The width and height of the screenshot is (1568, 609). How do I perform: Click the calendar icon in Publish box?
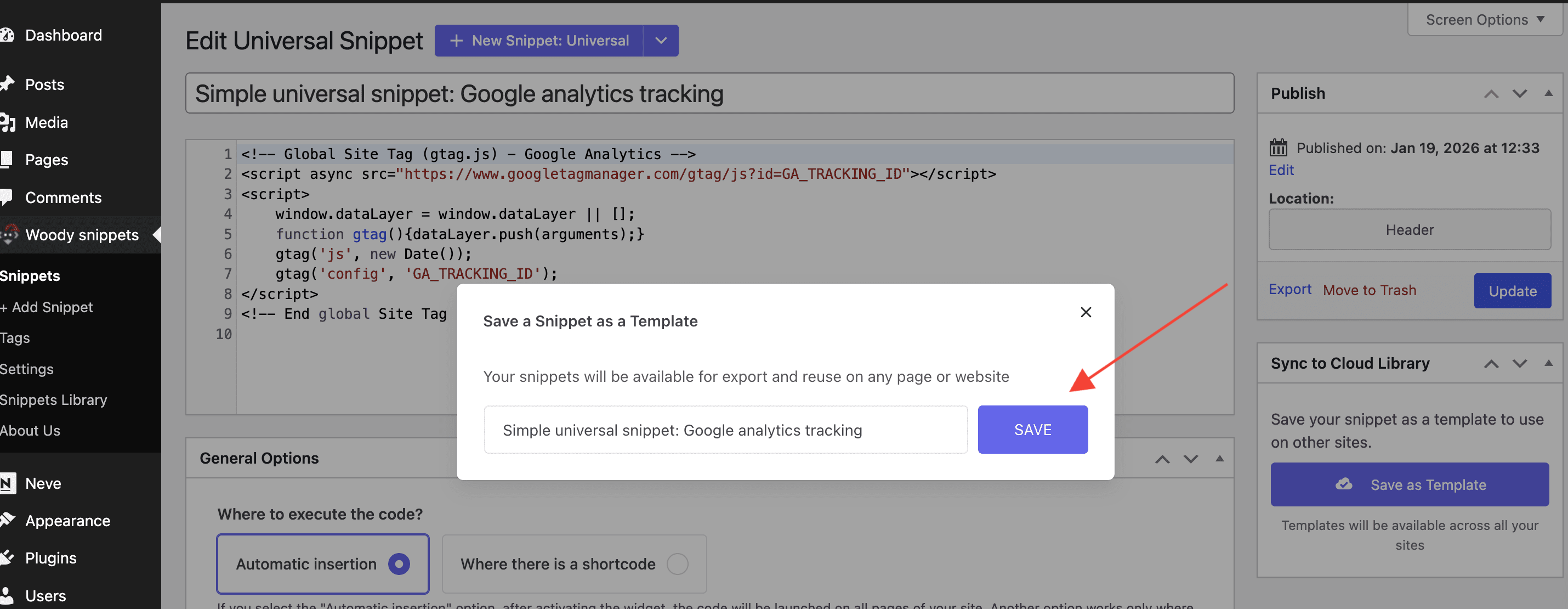(x=1277, y=148)
